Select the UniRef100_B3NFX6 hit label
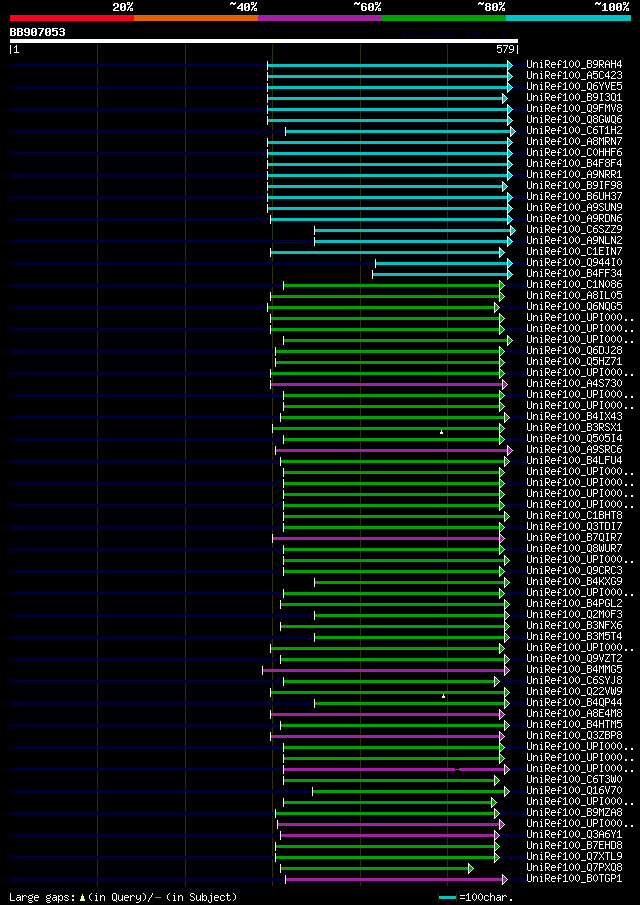This screenshot has height=905, width=640. point(574,626)
